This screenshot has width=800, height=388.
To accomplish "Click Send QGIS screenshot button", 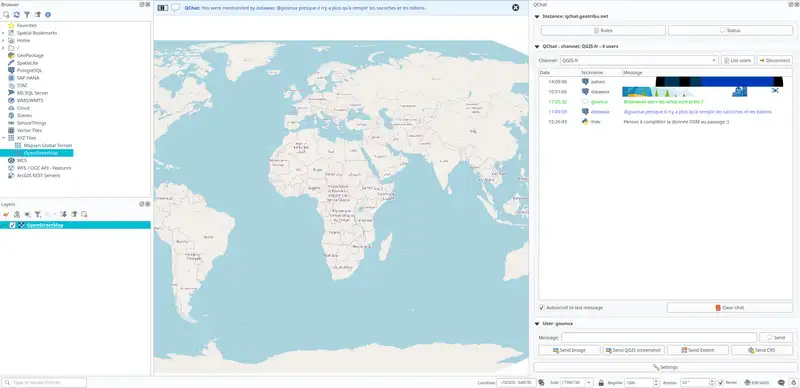I will (633, 350).
